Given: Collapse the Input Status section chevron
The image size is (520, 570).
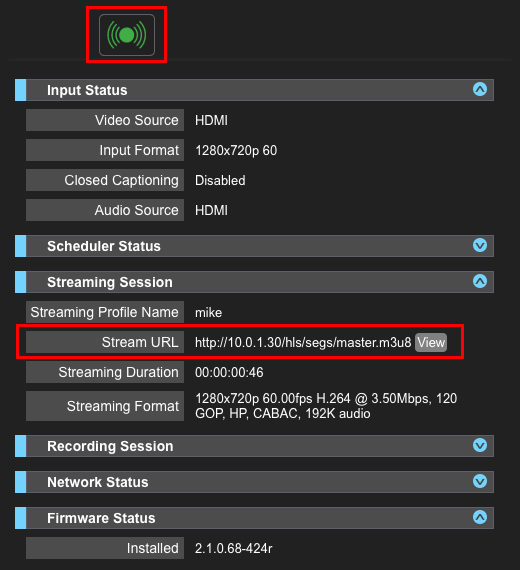Looking at the screenshot, I should point(480,89).
